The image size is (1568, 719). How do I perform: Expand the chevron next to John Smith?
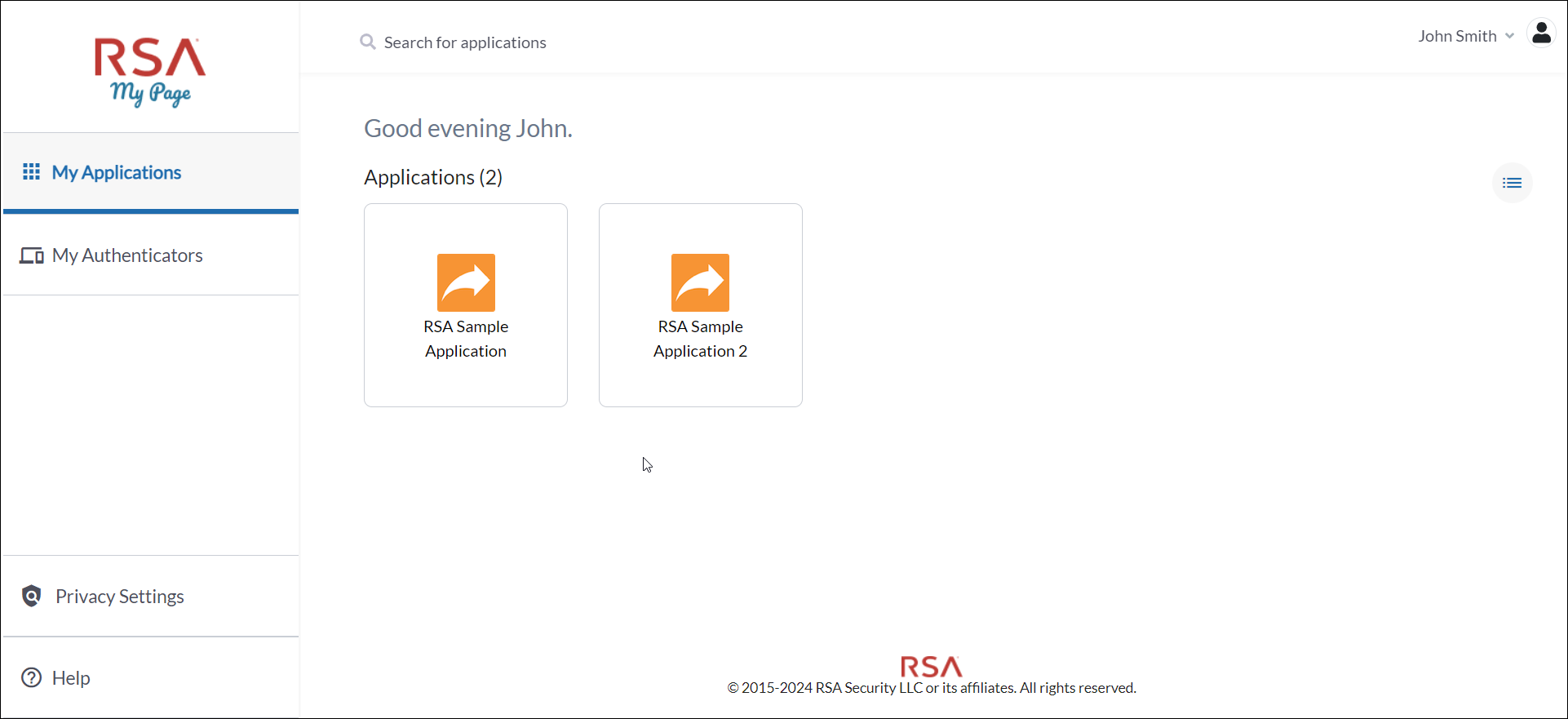pyautogui.click(x=1510, y=36)
